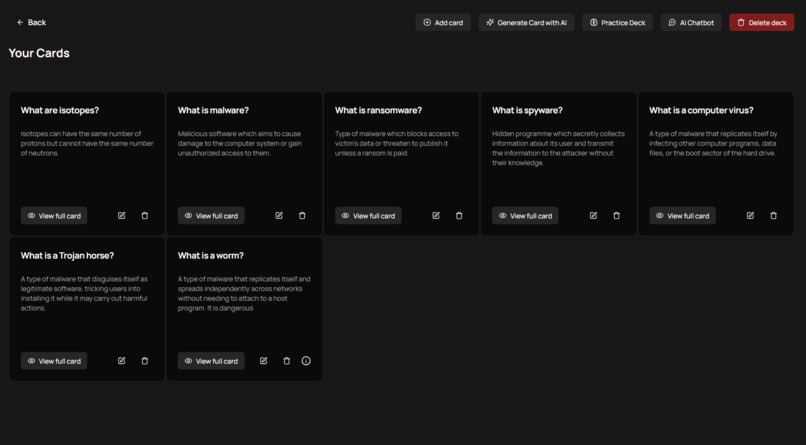View full card for 'What is ransomware?'
This screenshot has width=806, height=445.
coord(369,216)
